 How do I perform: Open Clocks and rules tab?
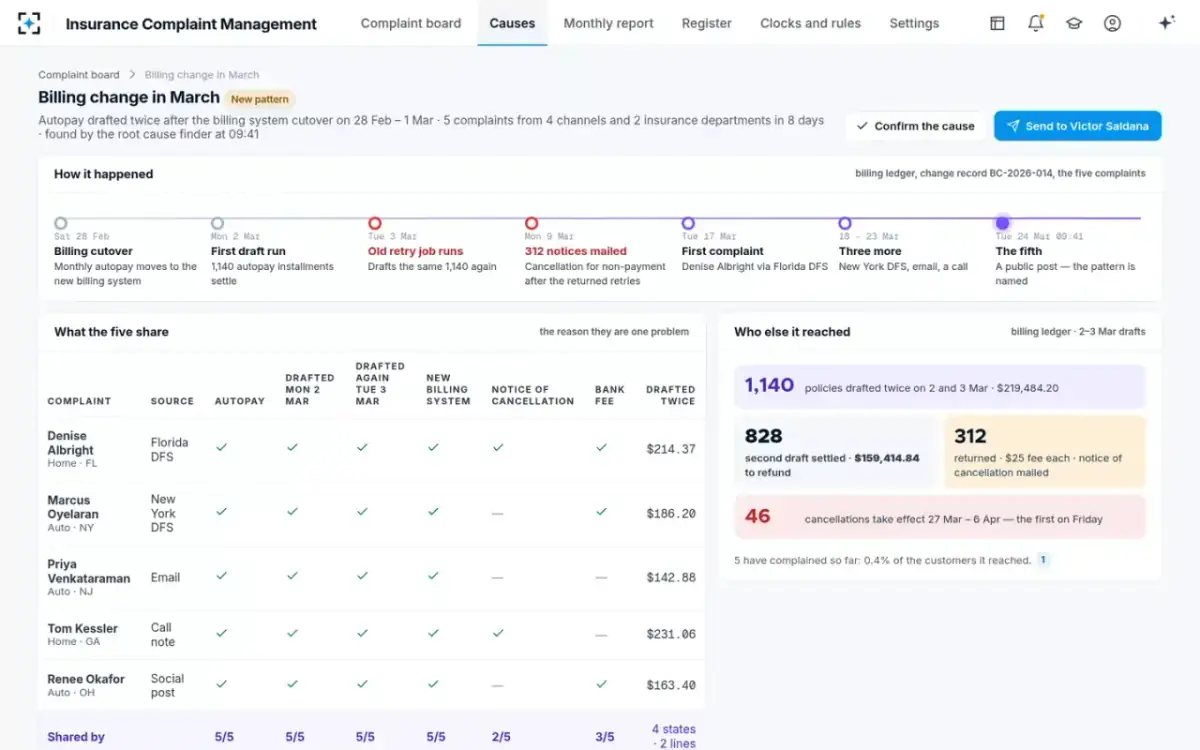pos(810,23)
